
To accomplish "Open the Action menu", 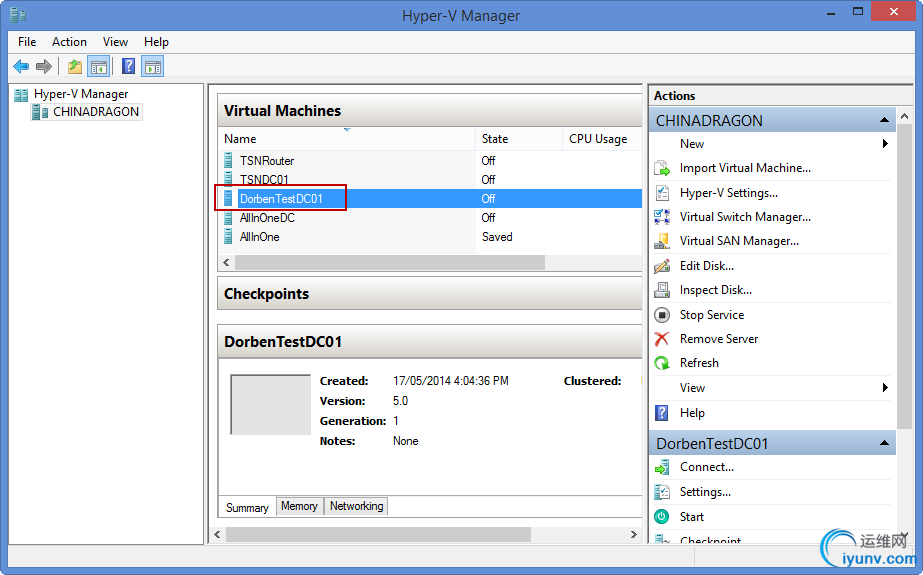I will (69, 42).
